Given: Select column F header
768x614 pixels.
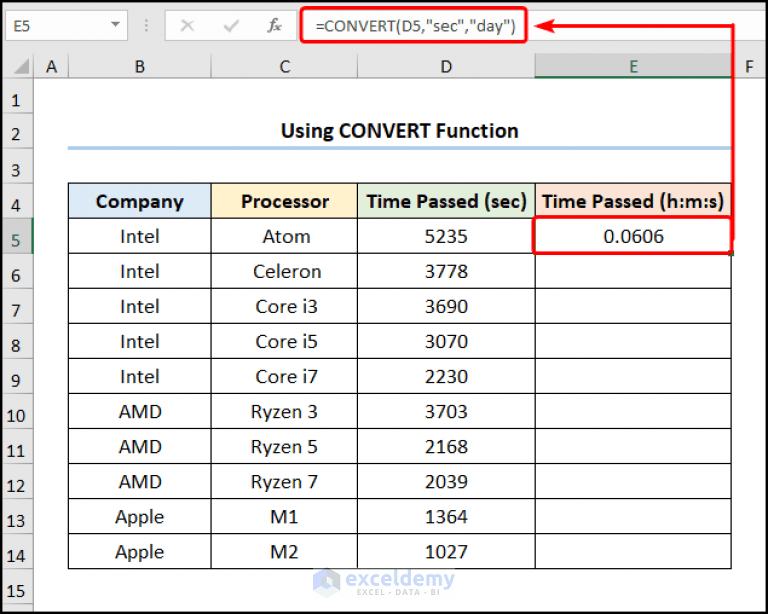Looking at the screenshot, I should point(749,66).
